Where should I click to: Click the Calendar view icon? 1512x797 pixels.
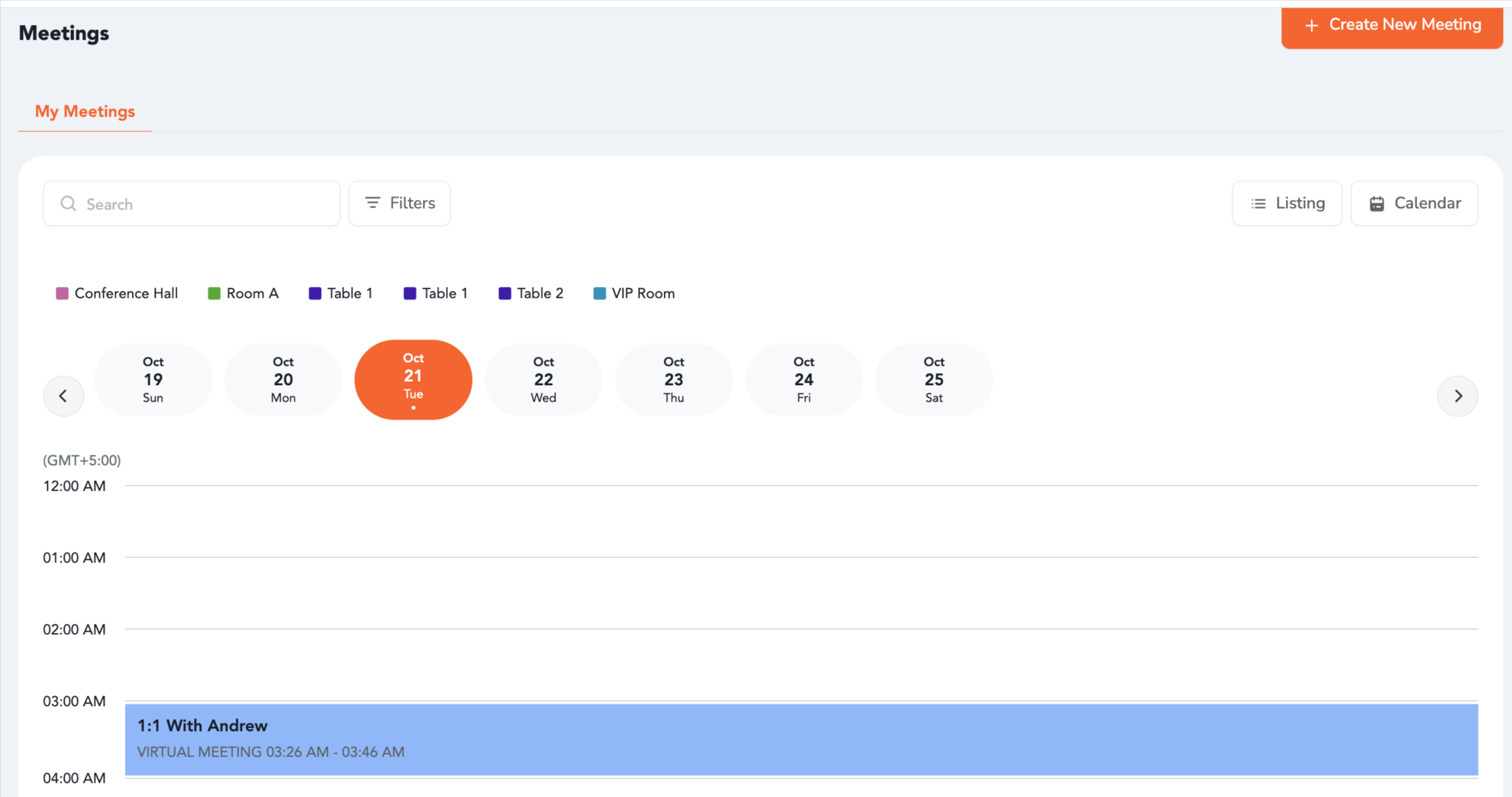pyautogui.click(x=1377, y=204)
